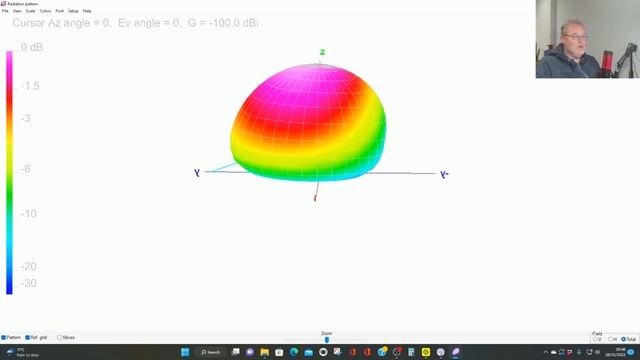Click the Zoom slider handle

(327, 340)
